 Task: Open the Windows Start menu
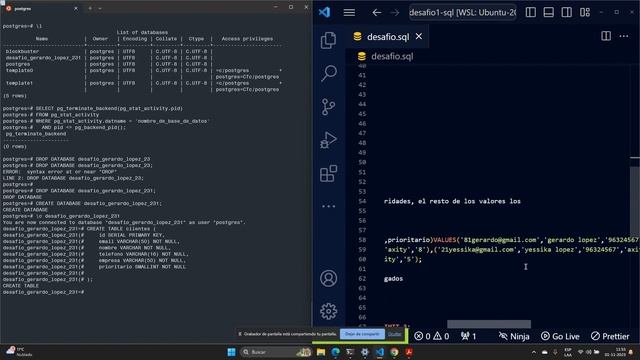tap(231, 352)
